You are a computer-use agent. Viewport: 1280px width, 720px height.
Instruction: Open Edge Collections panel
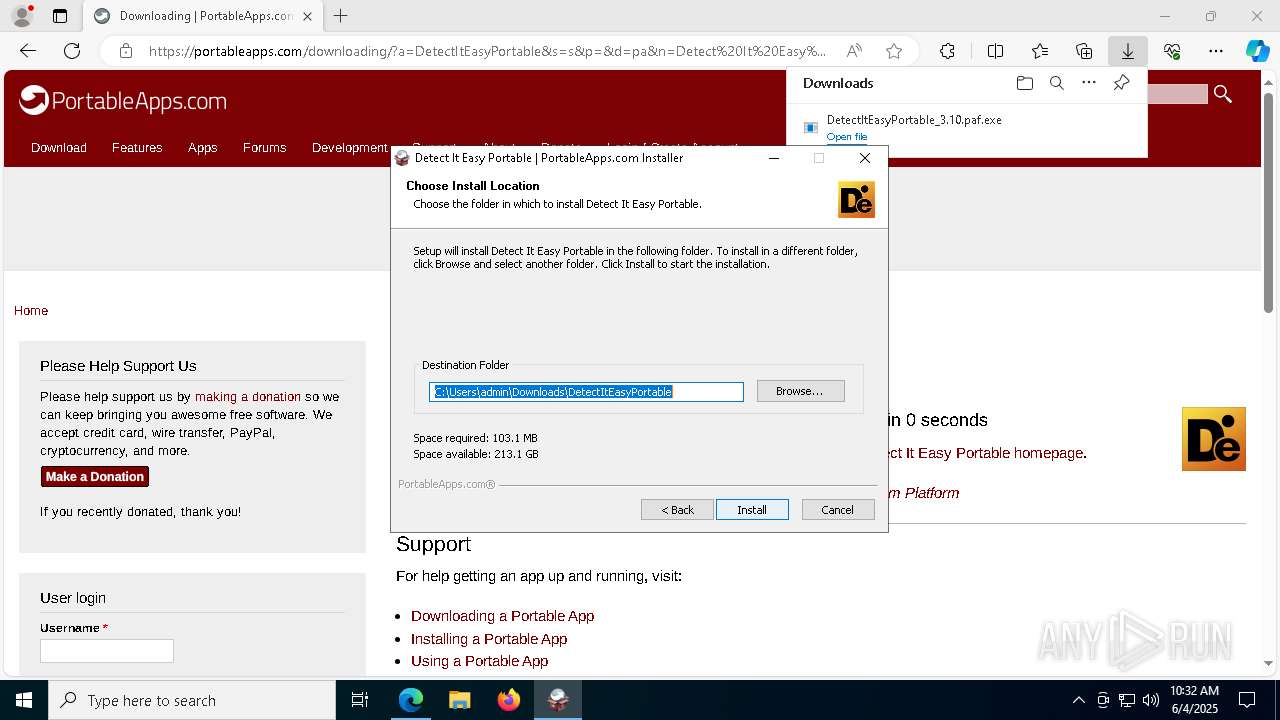(1084, 51)
